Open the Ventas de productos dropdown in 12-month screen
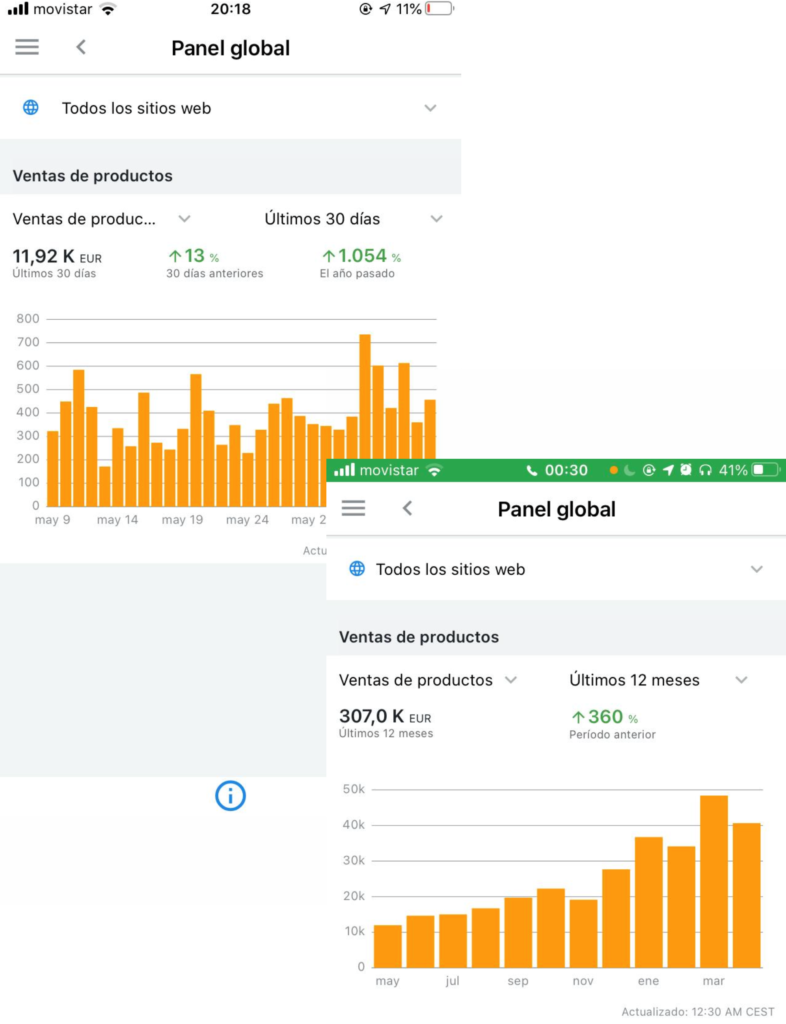Viewport: 786px width, 1024px height. (428, 680)
